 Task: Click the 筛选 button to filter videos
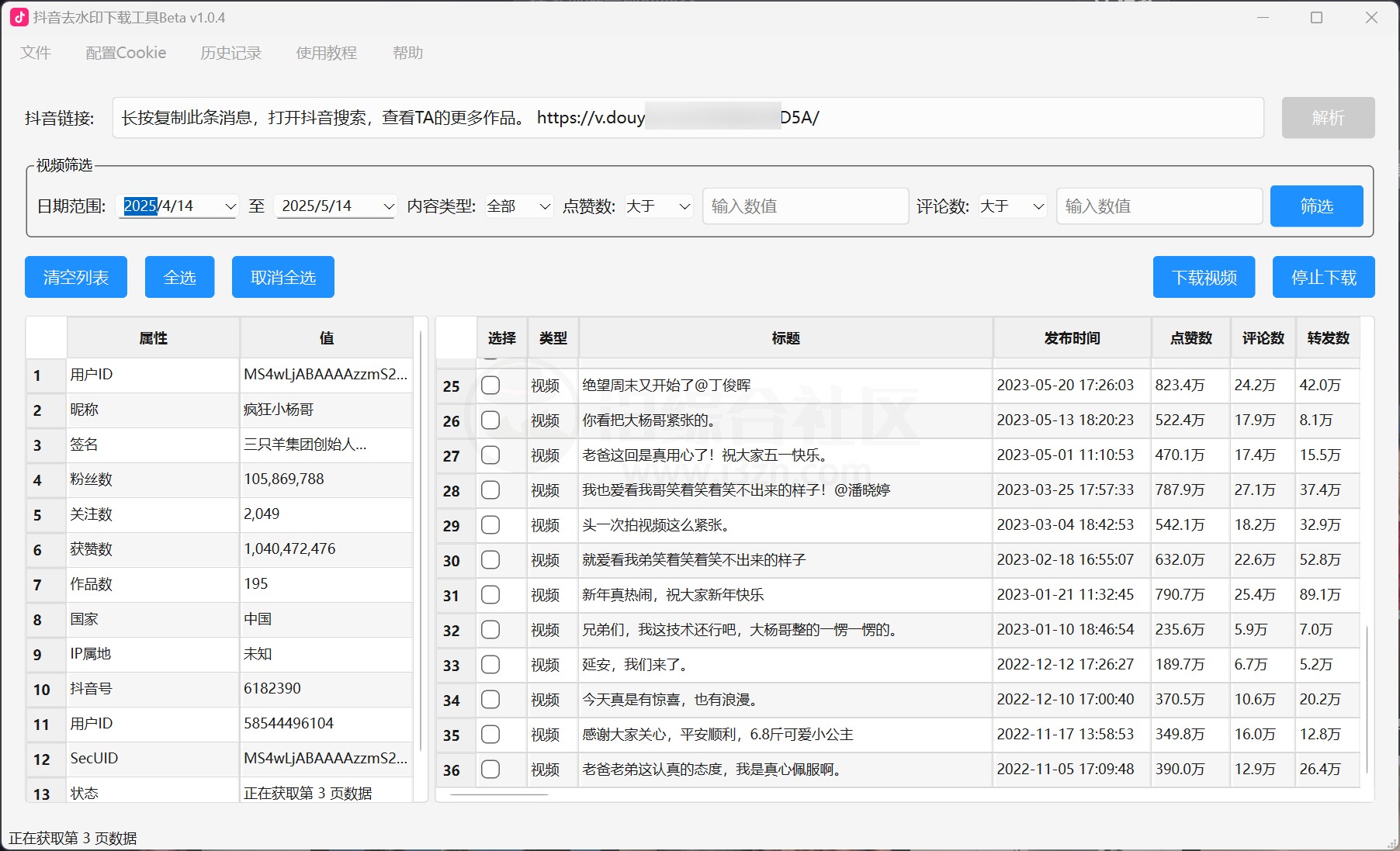coord(1315,206)
